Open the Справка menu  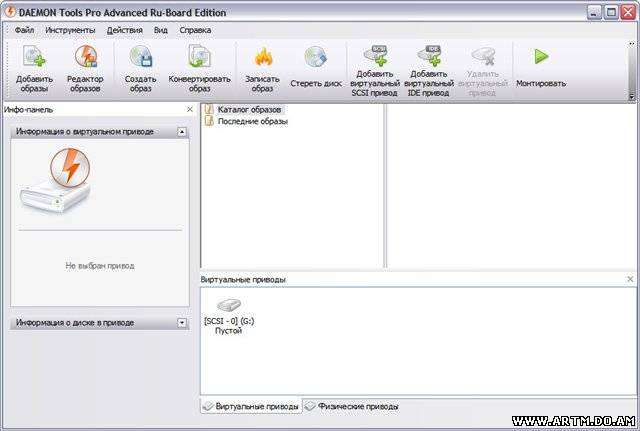(195, 30)
